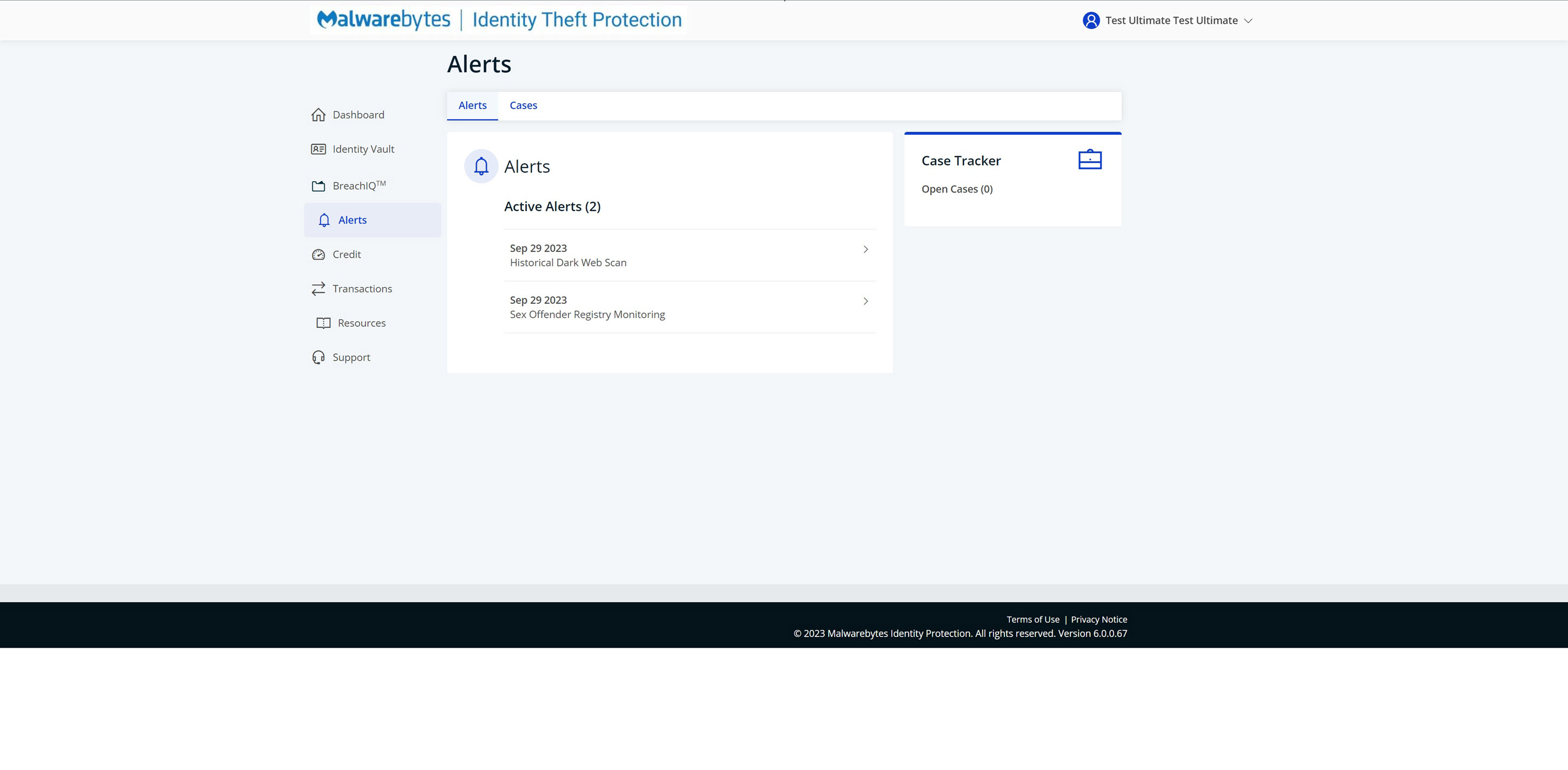Click the Support headset icon
The image size is (1568, 770).
319,357
